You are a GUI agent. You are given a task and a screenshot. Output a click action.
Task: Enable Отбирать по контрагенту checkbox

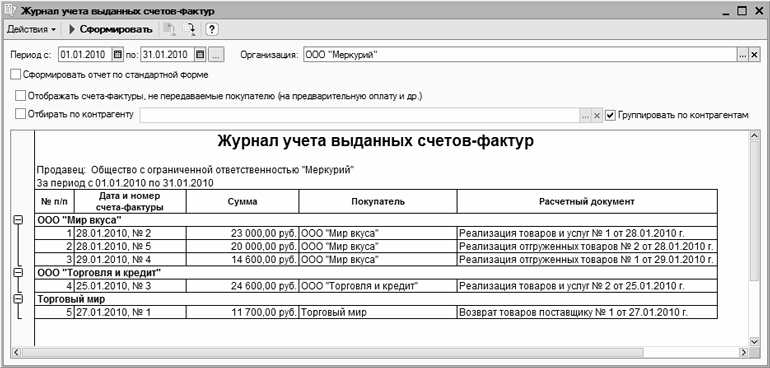20,114
